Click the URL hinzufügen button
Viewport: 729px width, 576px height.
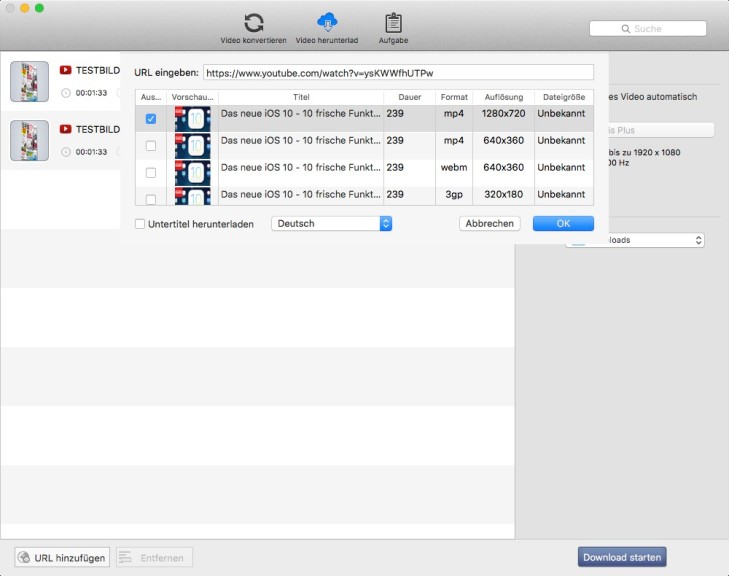62,557
